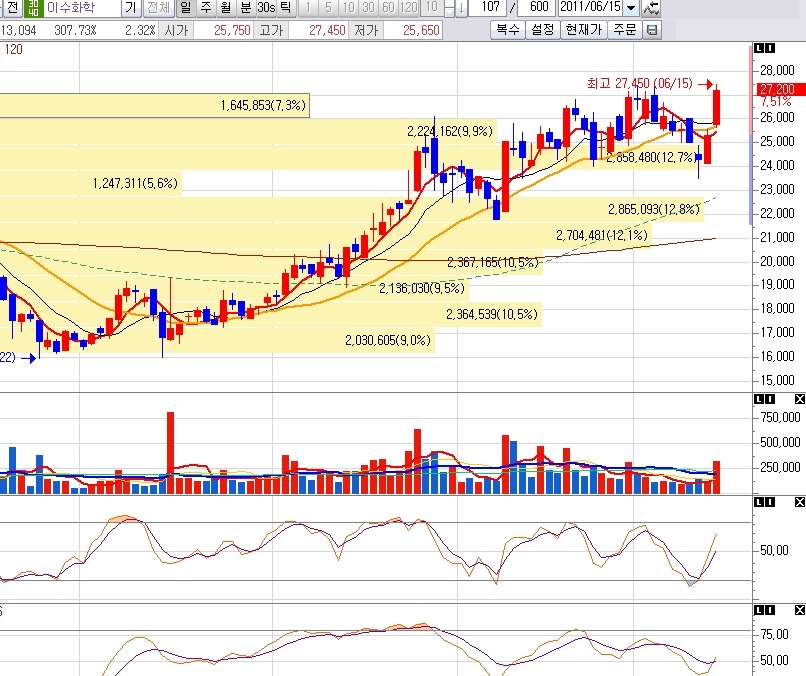Click the L icon in volume pane
806x676 pixels.
click(x=759, y=399)
